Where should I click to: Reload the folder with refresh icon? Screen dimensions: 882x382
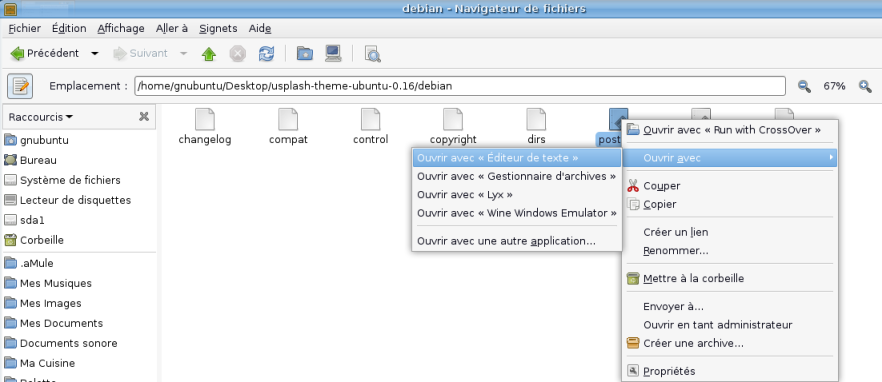click(266, 54)
